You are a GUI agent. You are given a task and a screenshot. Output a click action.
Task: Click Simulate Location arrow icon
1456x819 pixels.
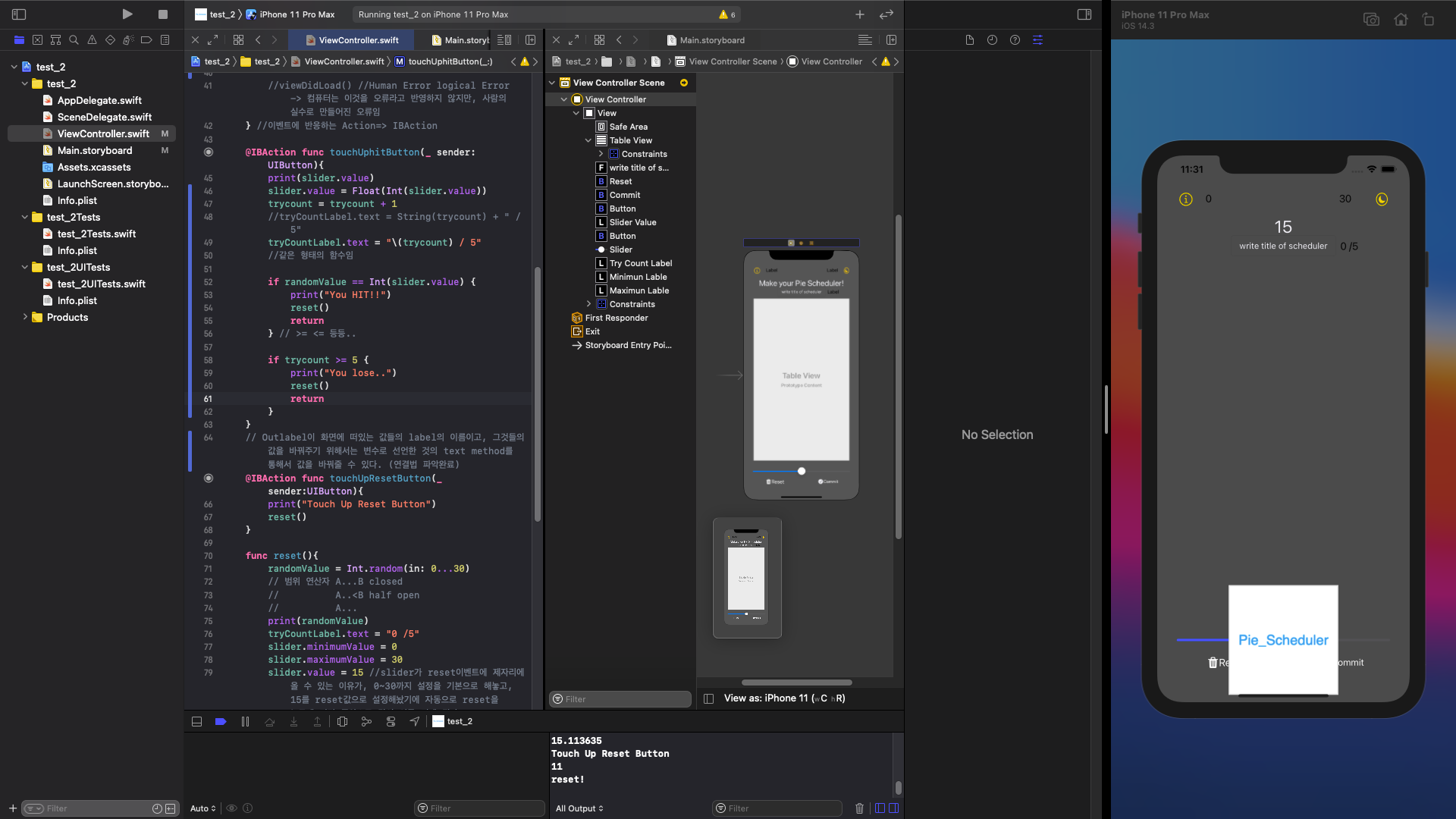coord(415,721)
